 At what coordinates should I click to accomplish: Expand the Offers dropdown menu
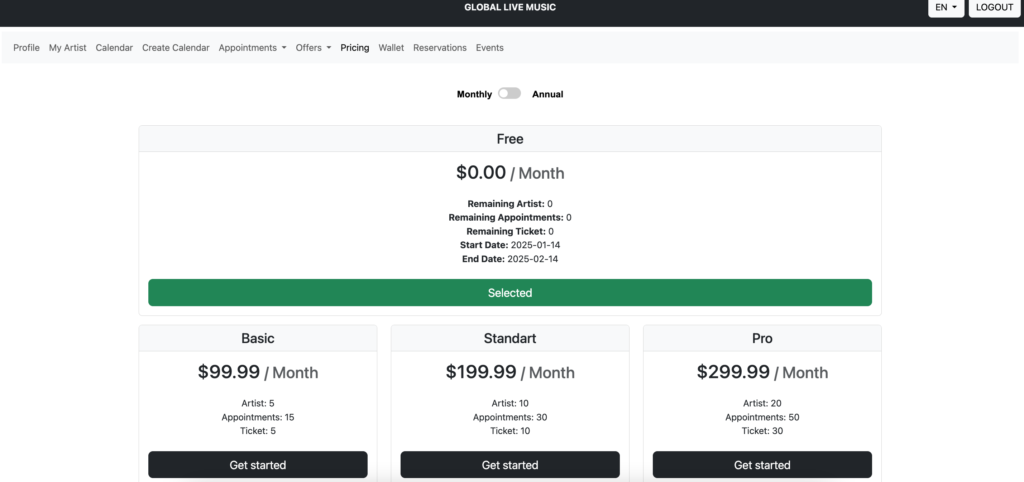point(313,48)
